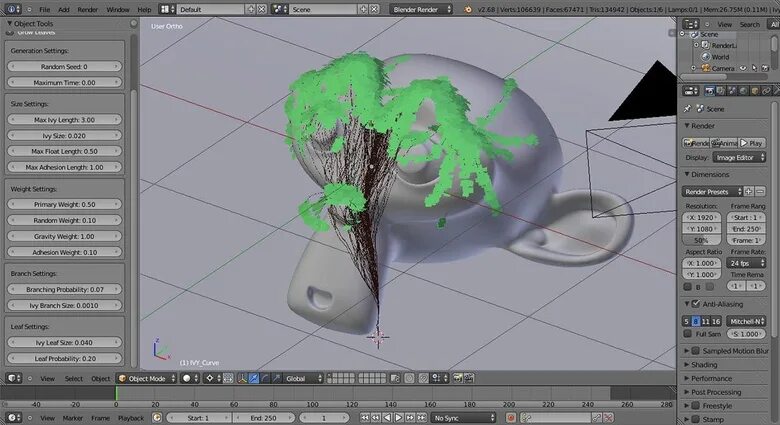The height and width of the screenshot is (425, 780).
Task: Open the pivot point selector
Action: point(213,378)
